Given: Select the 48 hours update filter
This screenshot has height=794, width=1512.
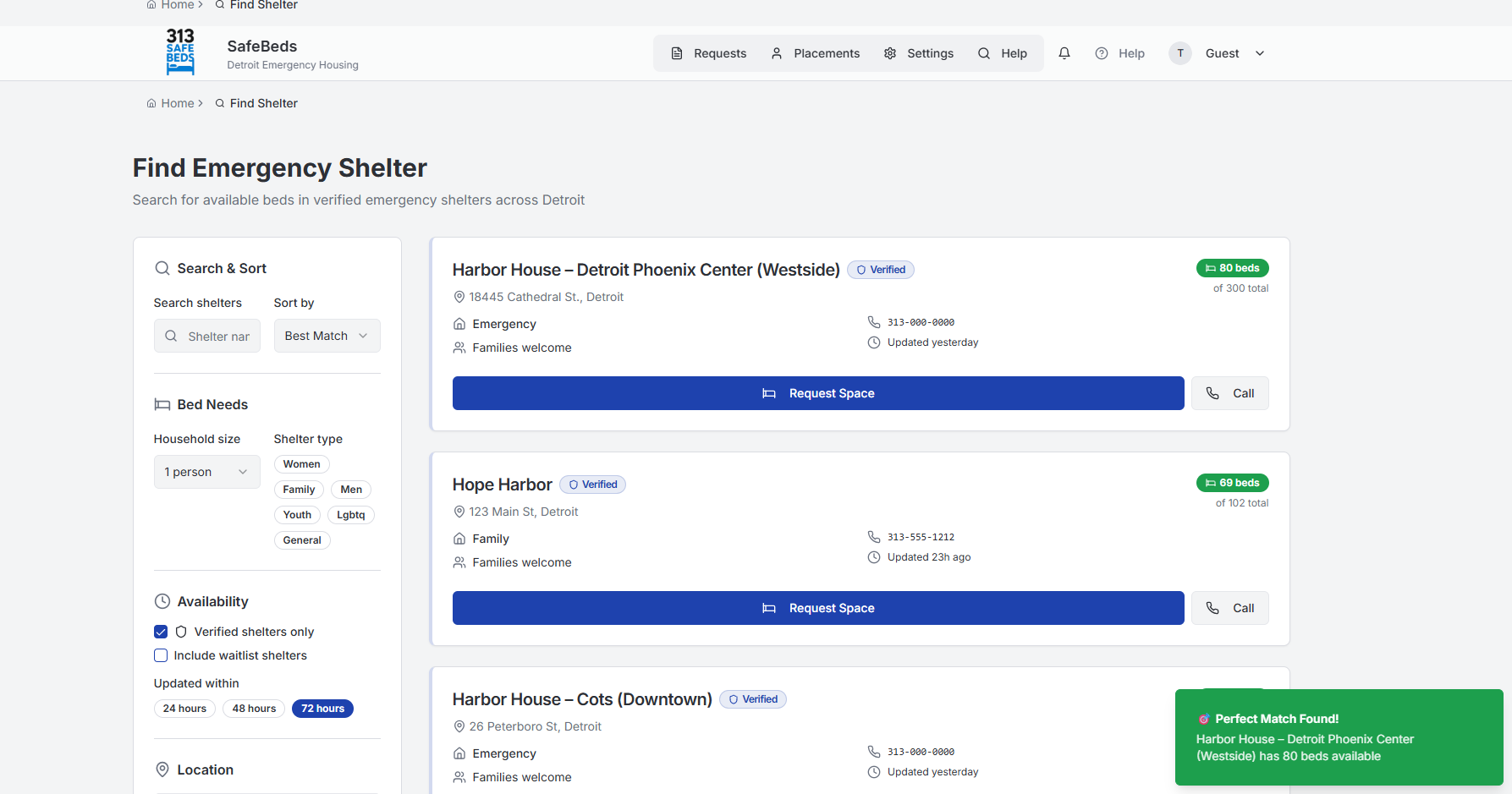Looking at the screenshot, I should coord(254,709).
